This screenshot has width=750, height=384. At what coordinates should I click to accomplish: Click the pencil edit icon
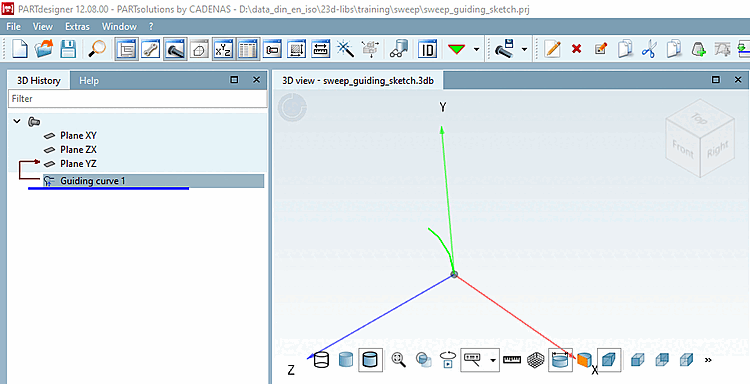click(552, 49)
